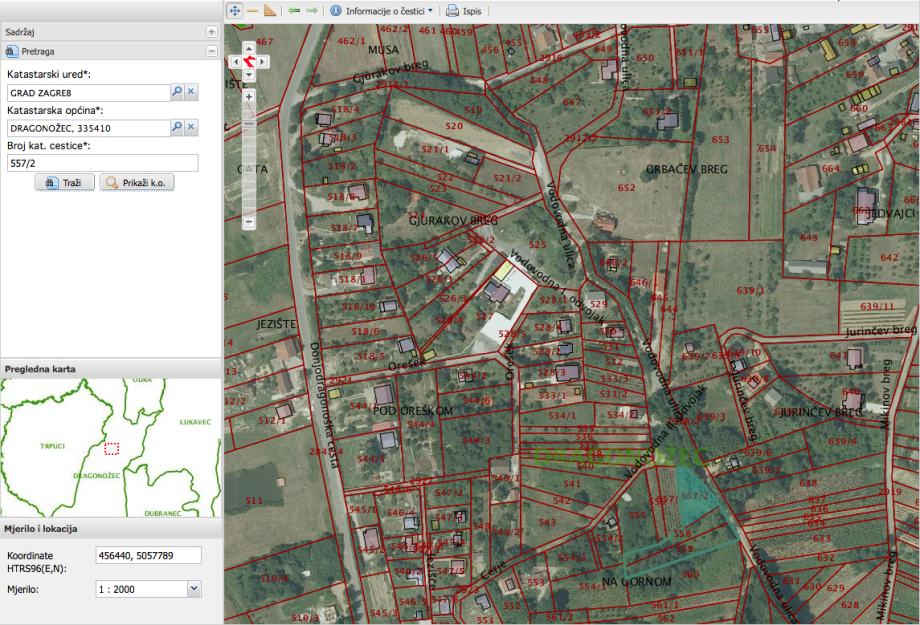This screenshot has height=625, width=920.
Task: Zoom in with the plus button
Action: click(248, 95)
